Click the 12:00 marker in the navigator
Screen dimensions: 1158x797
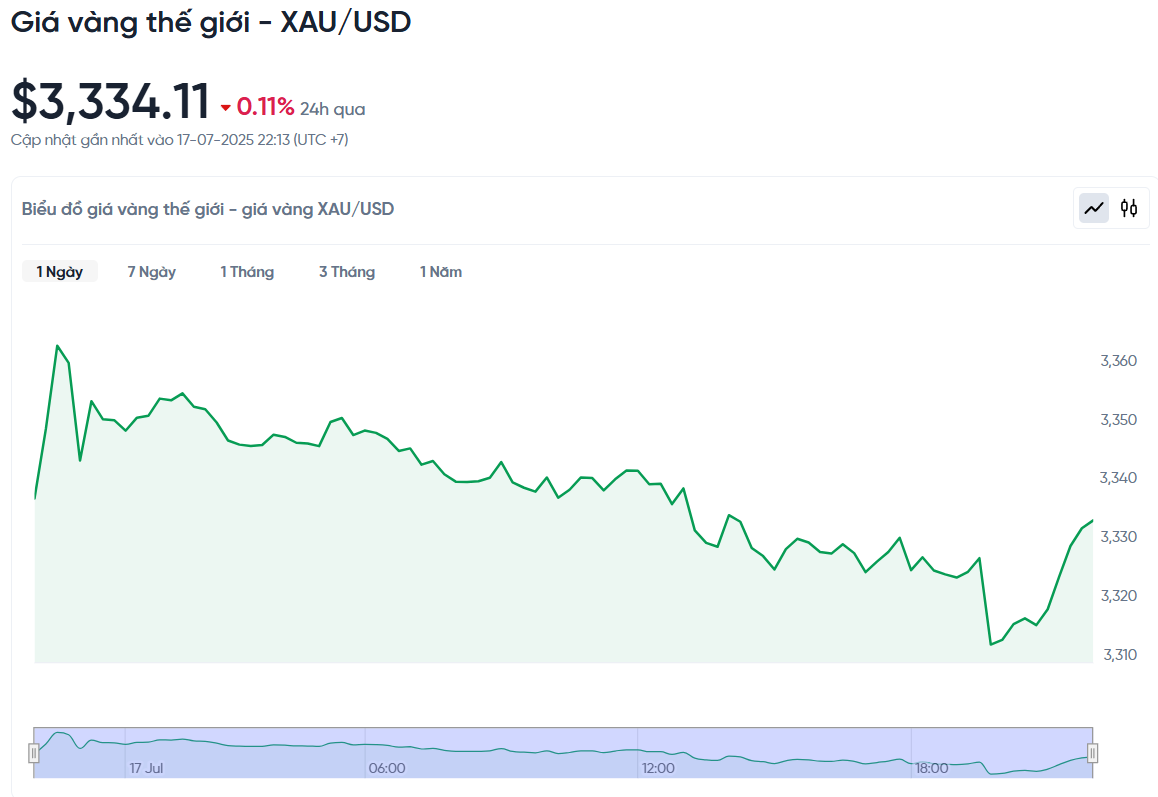tap(658, 768)
